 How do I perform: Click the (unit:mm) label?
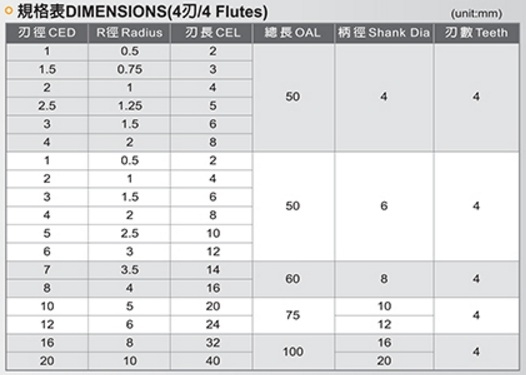pyautogui.click(x=476, y=14)
